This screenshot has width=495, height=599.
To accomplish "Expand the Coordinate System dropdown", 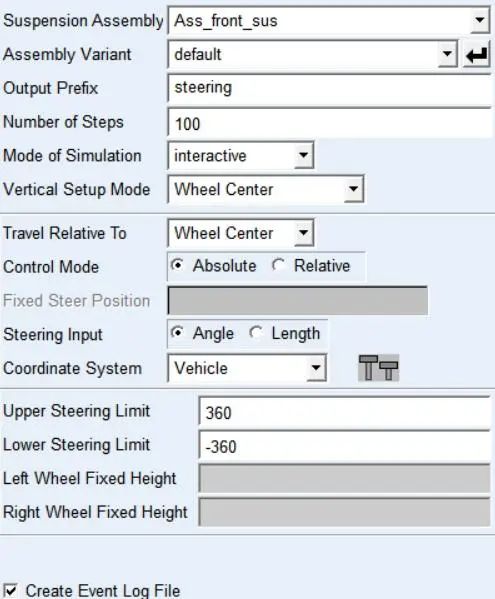I will 316,368.
